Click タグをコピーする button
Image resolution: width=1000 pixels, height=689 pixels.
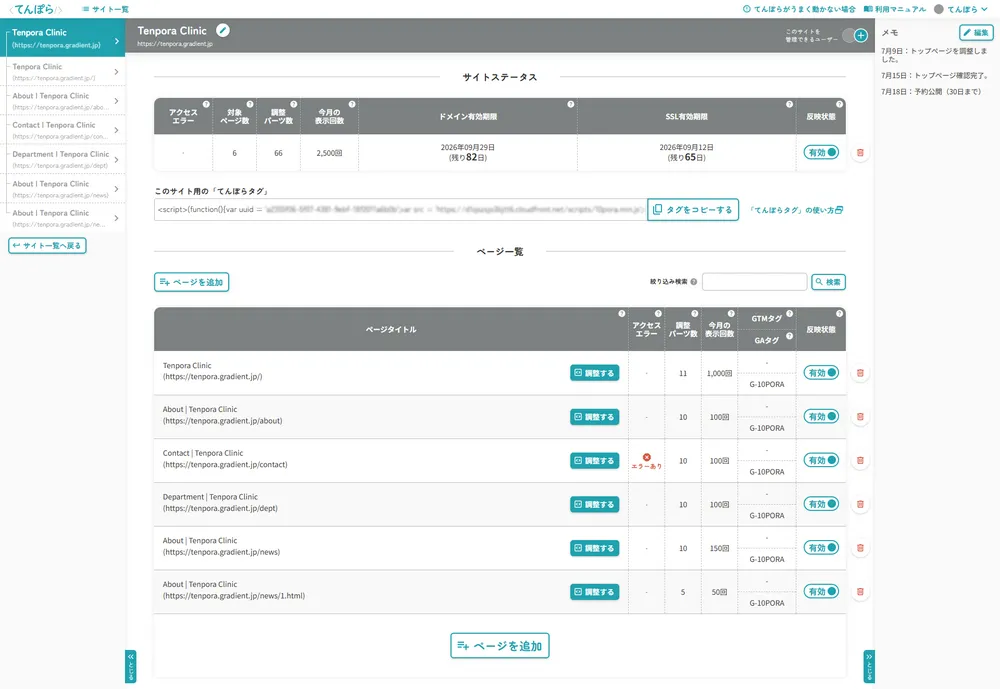(693, 209)
